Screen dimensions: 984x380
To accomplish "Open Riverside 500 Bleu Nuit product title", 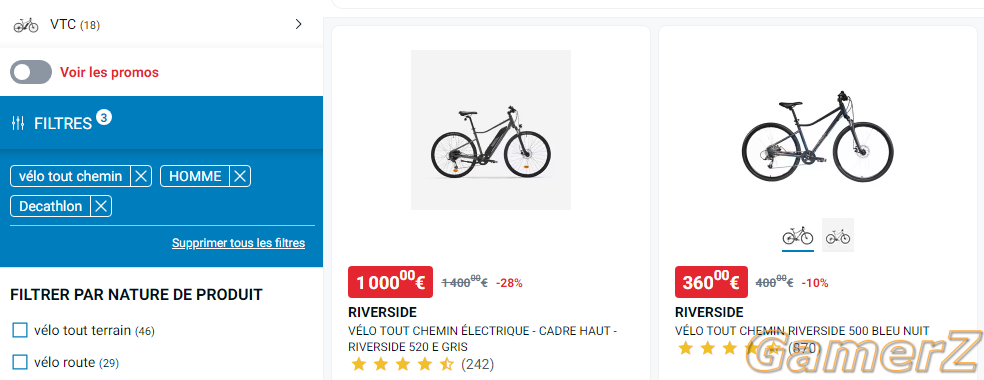I will [802, 331].
